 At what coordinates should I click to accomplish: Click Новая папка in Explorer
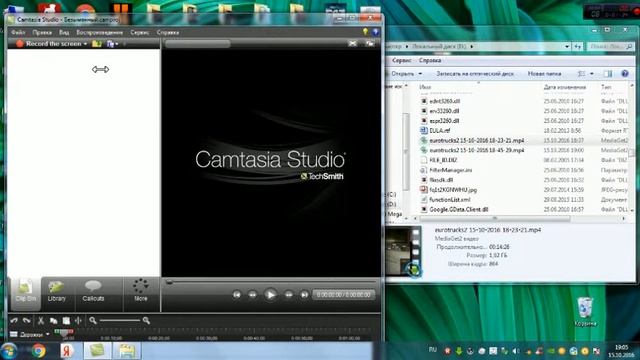544,74
